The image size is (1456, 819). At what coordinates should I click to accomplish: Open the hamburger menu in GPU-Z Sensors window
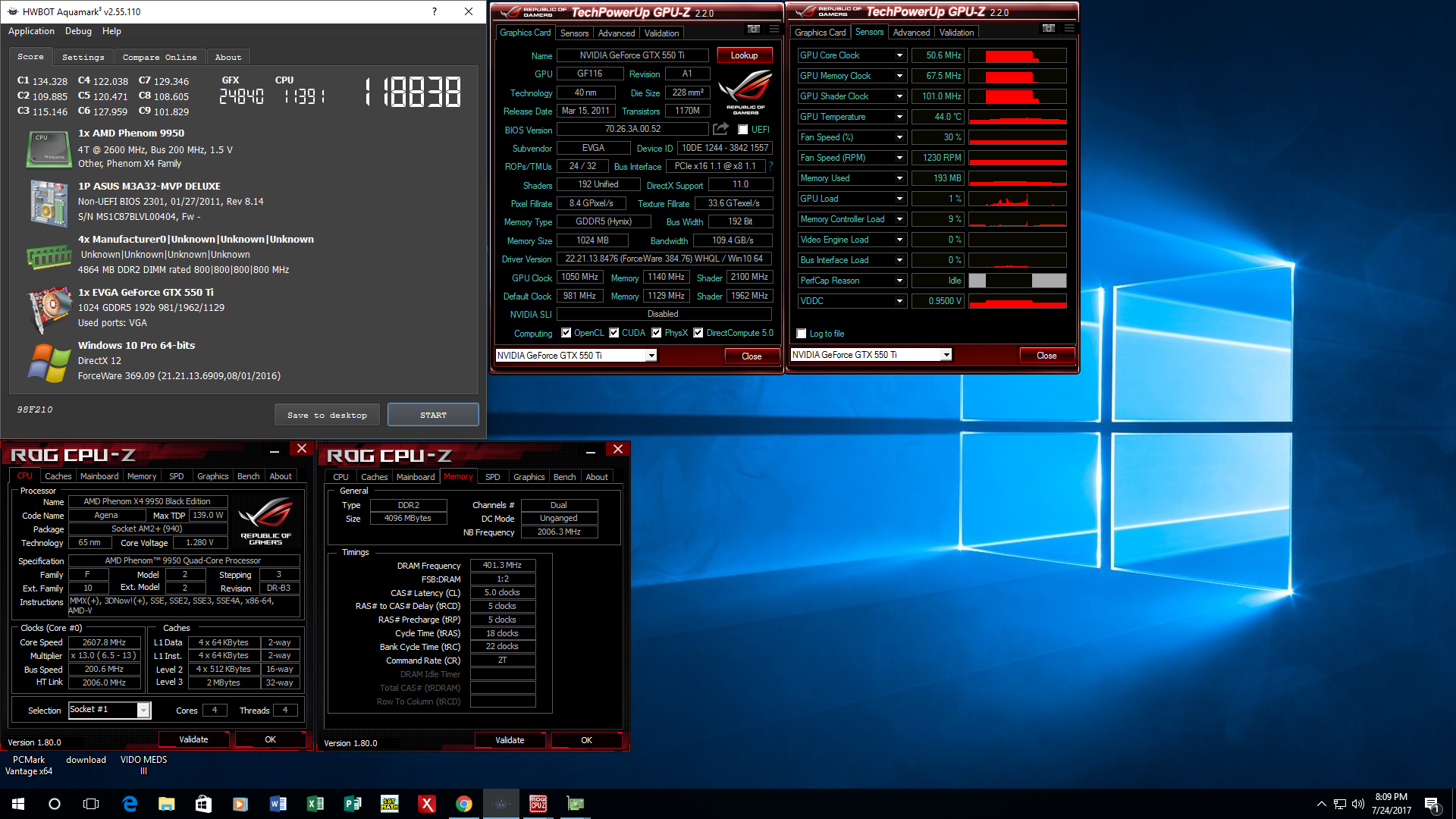pyautogui.click(x=1069, y=29)
